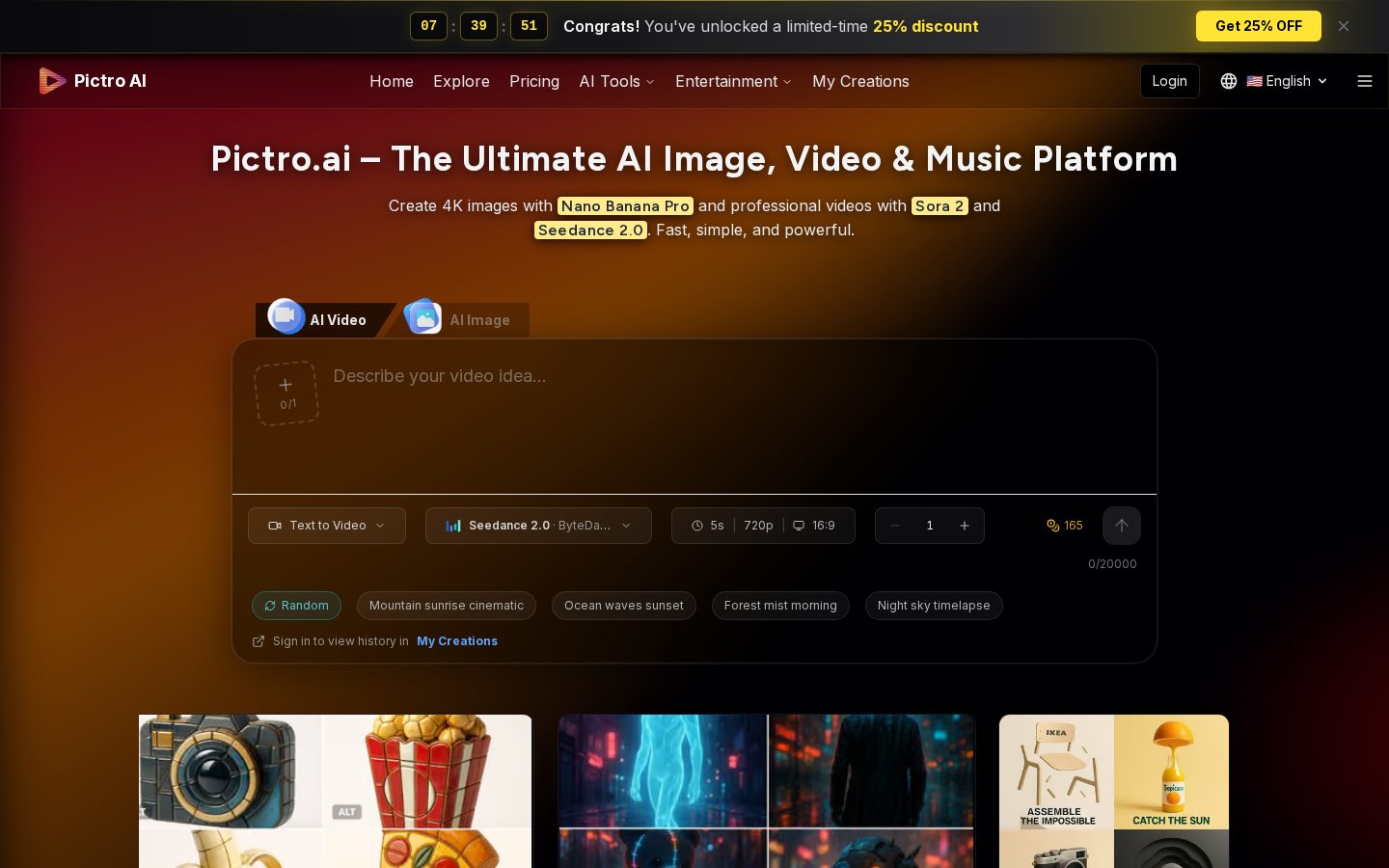The height and width of the screenshot is (868, 1389).
Task: Select Forest mist morning suggestion
Action: click(x=780, y=606)
